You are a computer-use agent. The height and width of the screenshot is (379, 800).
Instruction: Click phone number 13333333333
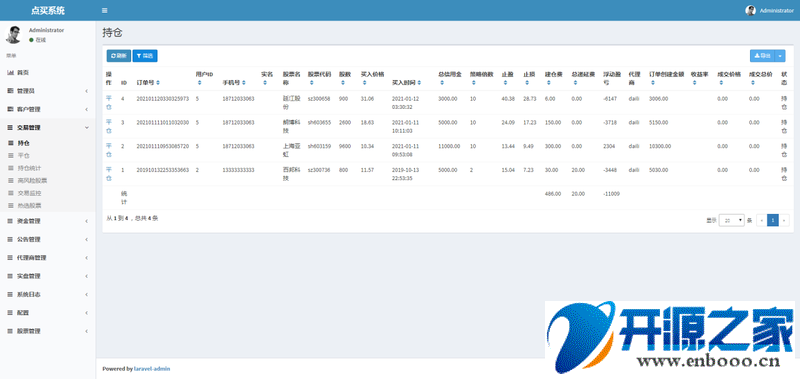tap(238, 170)
